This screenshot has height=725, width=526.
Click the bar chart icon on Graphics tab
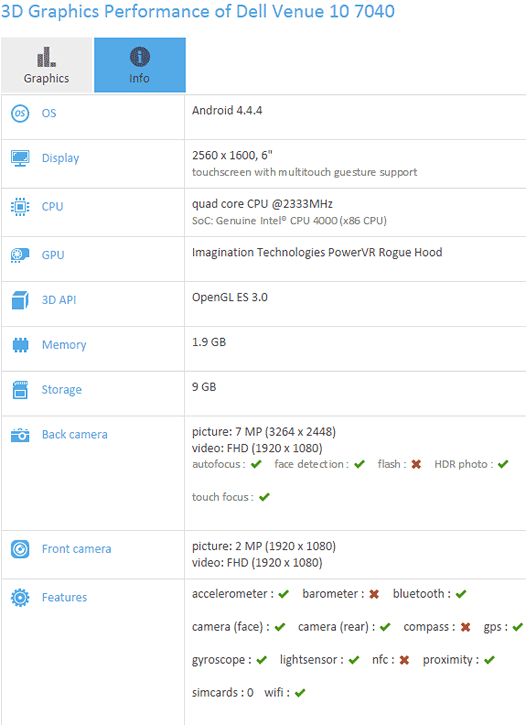click(46, 56)
